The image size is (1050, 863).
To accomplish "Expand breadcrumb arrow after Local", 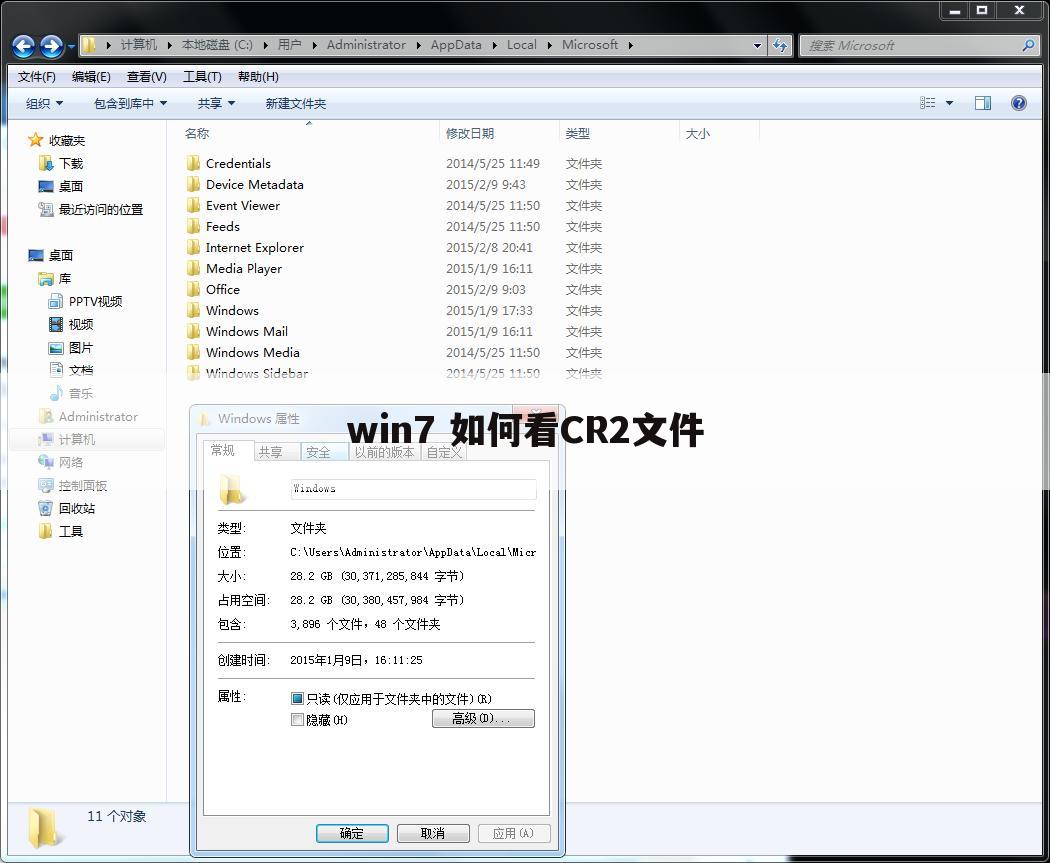I will [549, 45].
